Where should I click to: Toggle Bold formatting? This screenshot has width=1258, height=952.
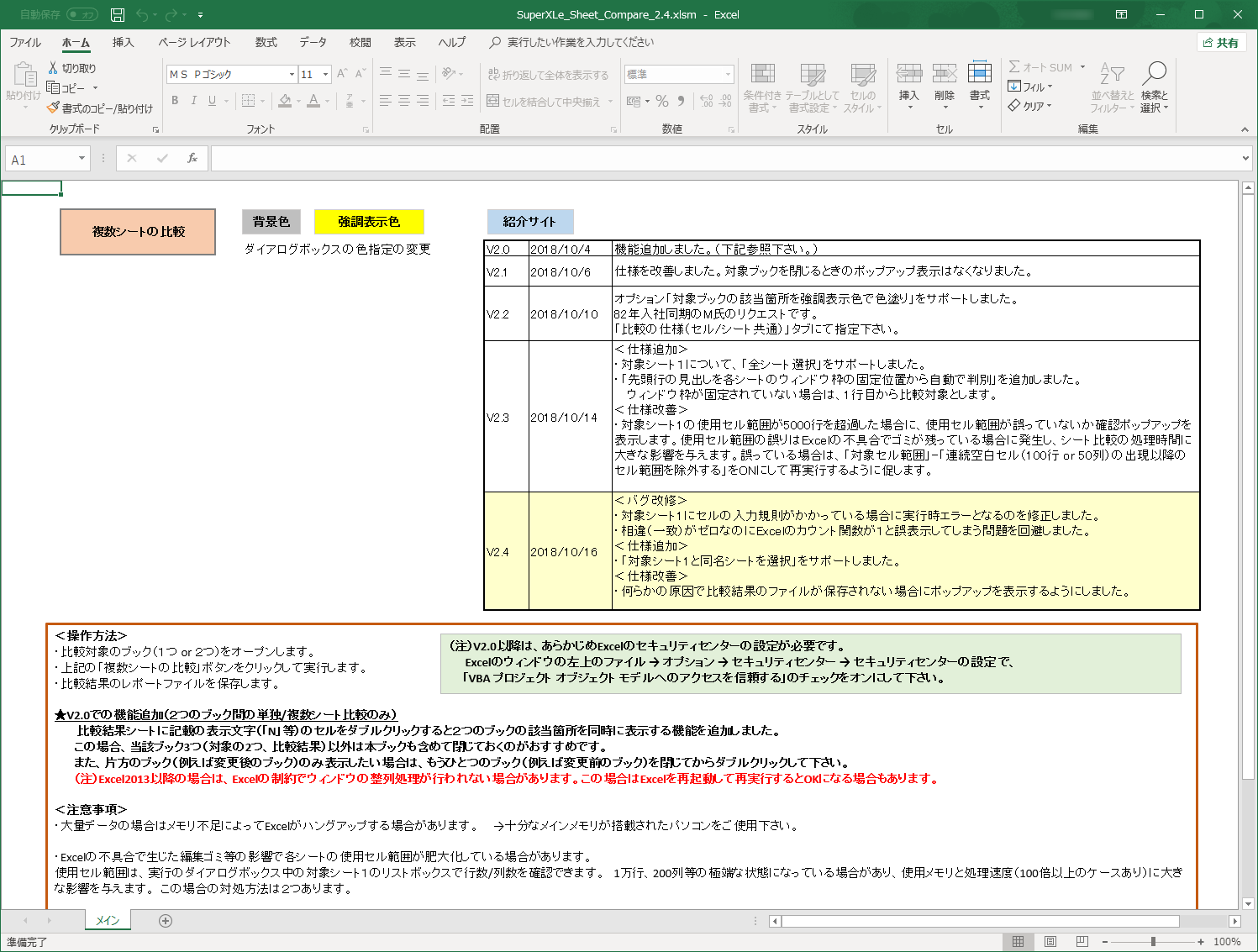(175, 101)
